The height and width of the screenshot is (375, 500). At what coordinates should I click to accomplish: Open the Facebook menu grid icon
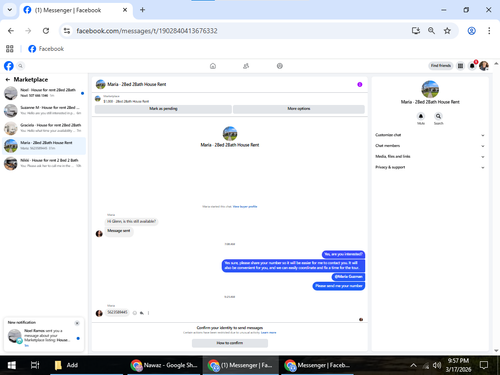pos(460,66)
